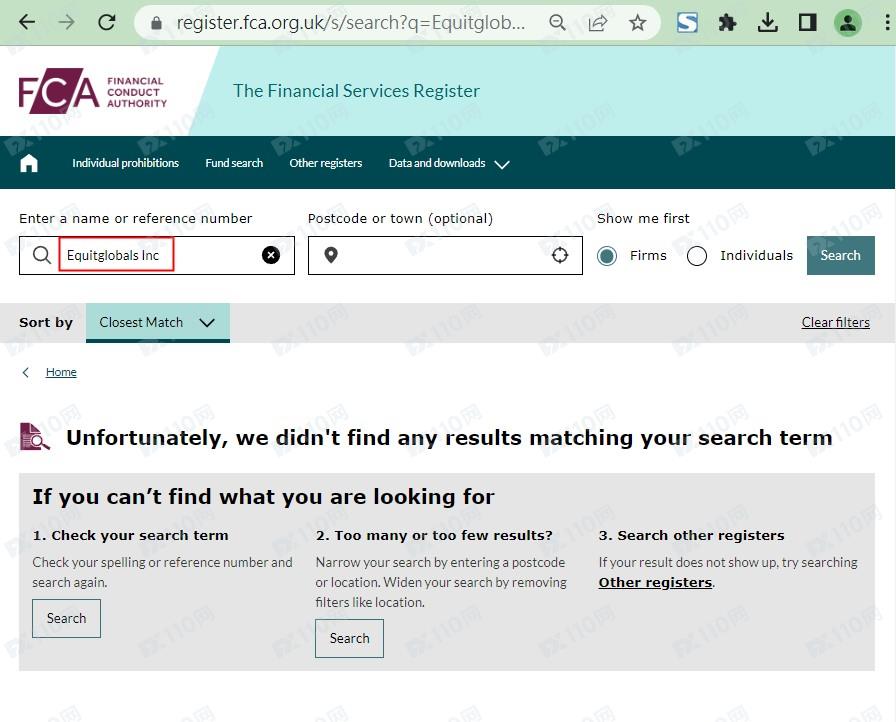
Task: Open the browser extensions puzzle icon
Action: pos(728,23)
